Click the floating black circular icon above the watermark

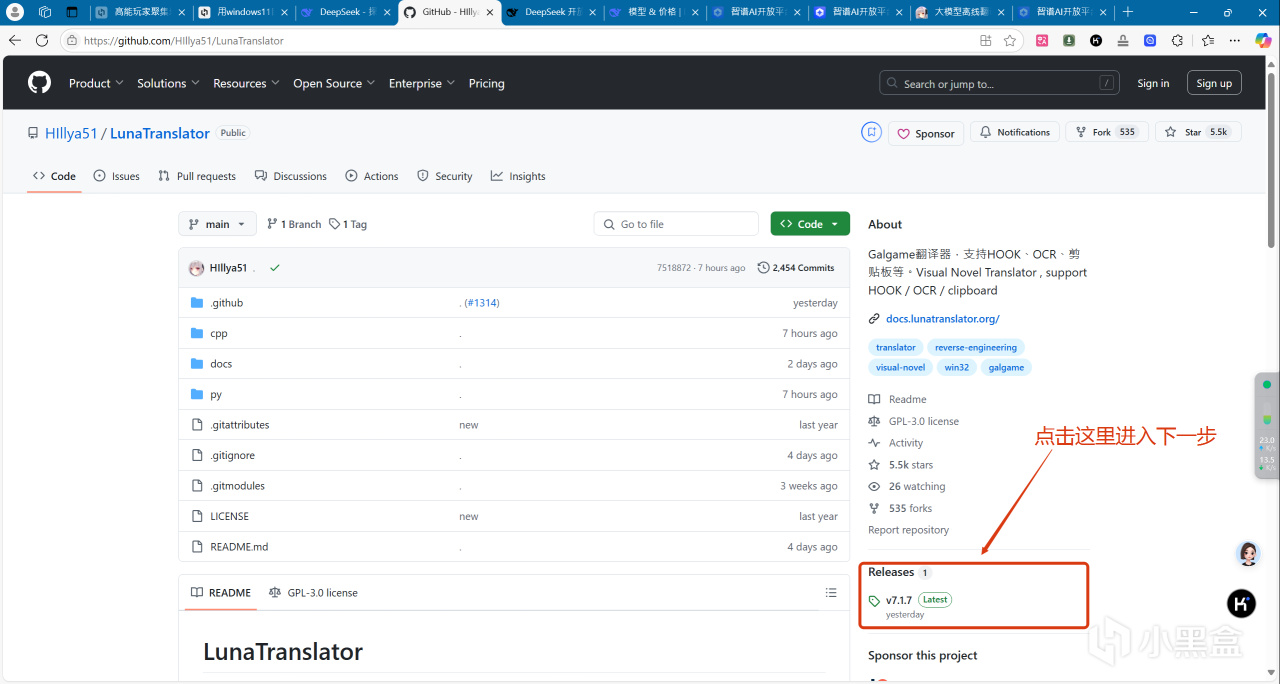point(1241,603)
